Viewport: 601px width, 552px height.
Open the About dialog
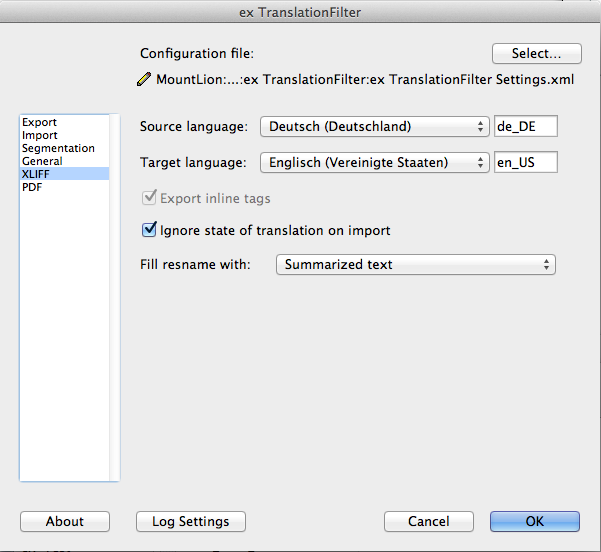[65, 521]
